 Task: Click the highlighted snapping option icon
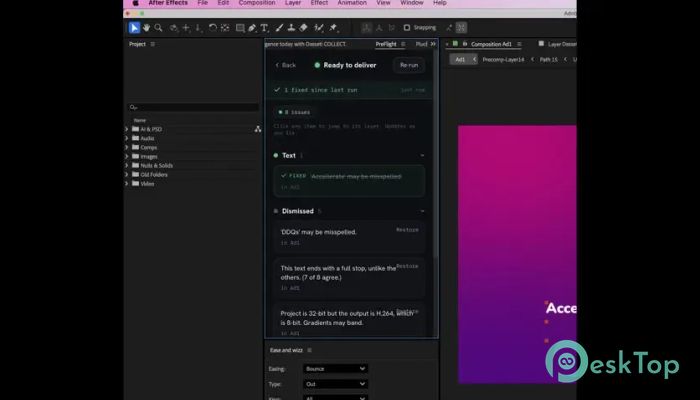point(461,28)
